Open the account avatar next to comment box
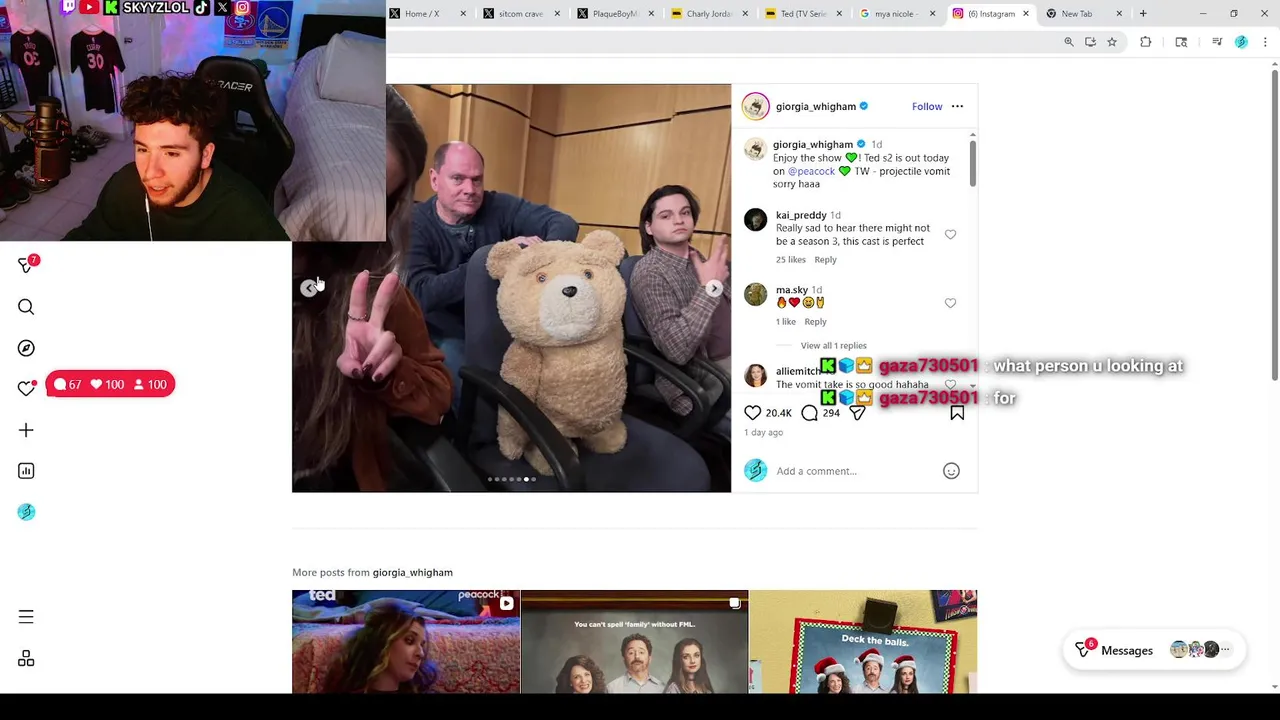Screen dimensions: 1280x720 [x=755, y=471]
